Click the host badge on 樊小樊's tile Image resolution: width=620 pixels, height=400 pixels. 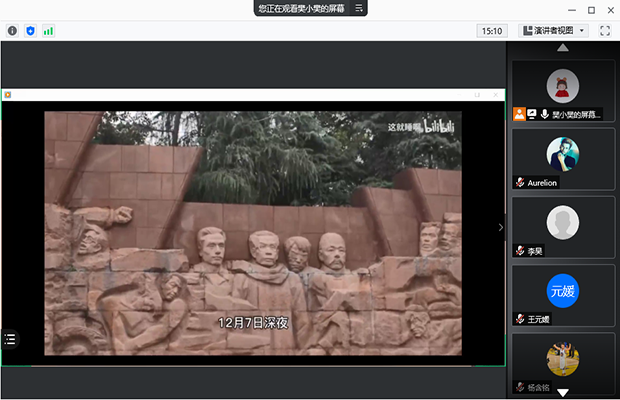tap(519, 114)
